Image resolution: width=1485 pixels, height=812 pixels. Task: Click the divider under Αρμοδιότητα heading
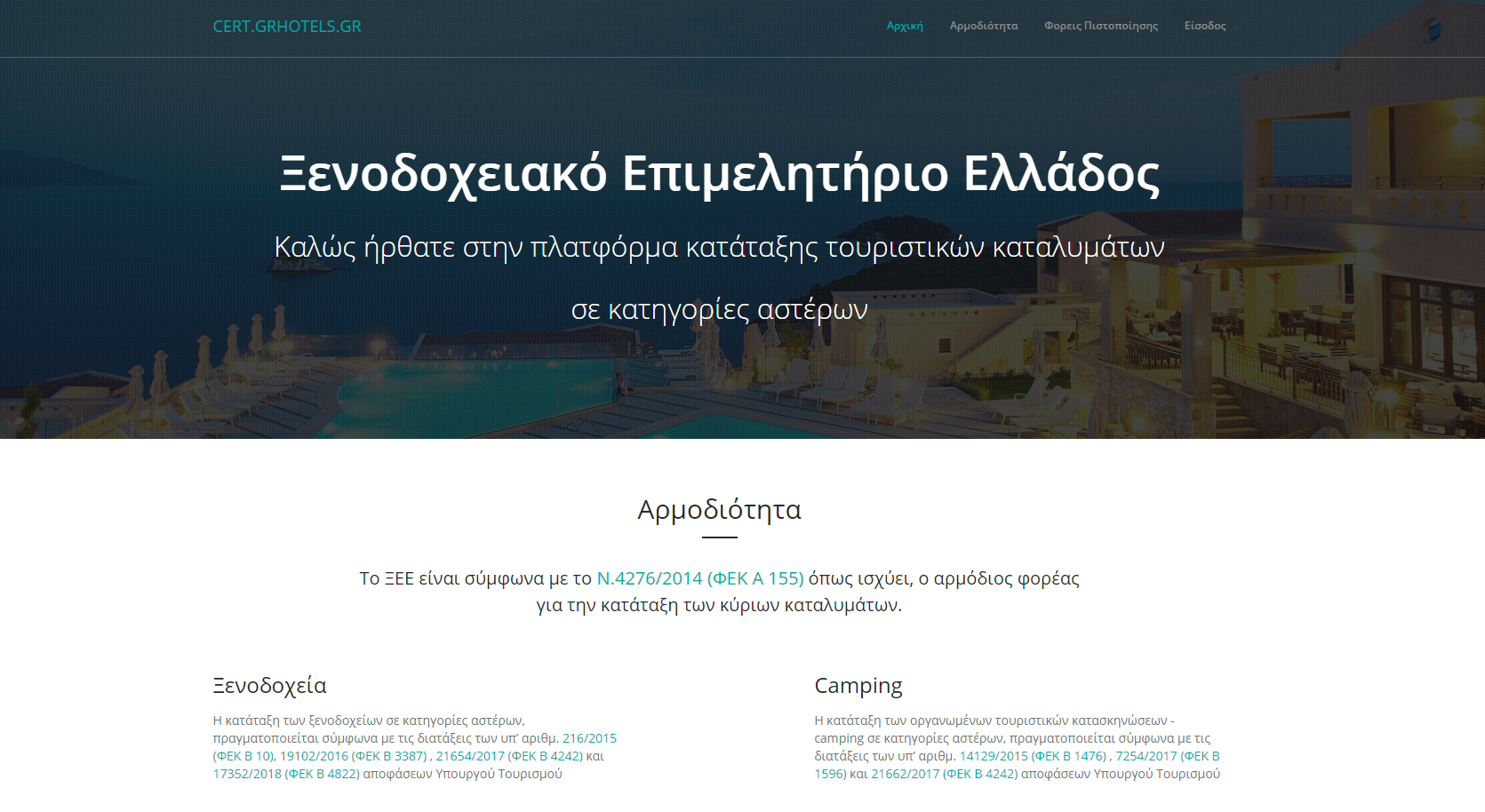coord(720,537)
